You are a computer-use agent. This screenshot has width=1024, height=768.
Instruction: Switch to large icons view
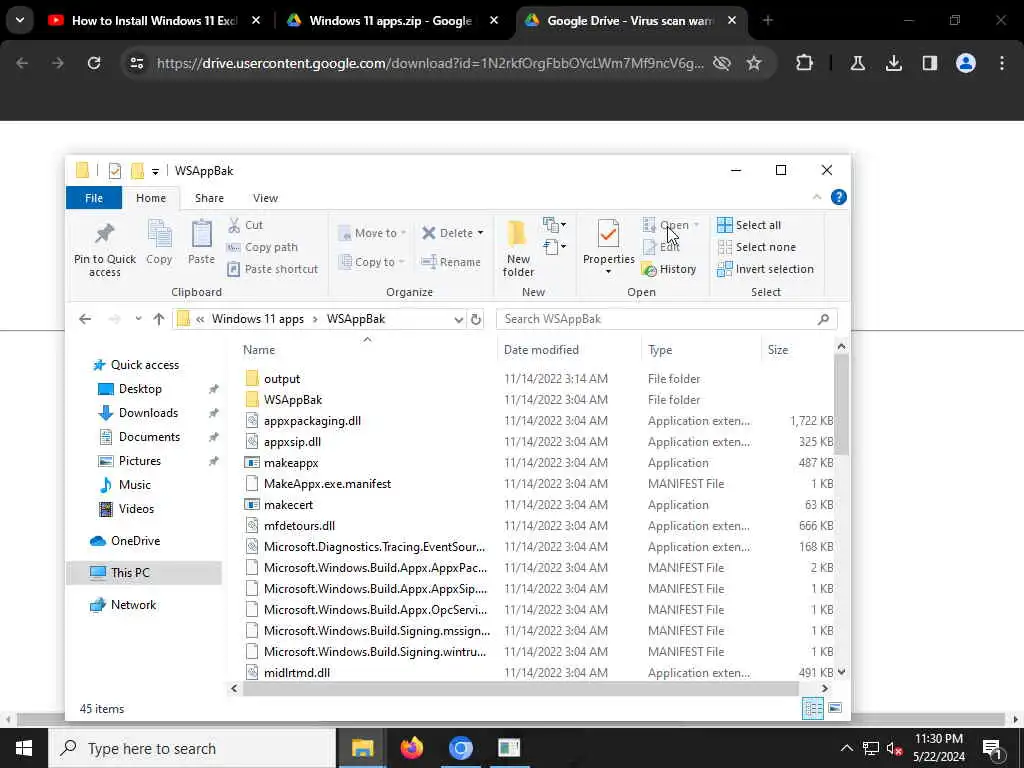click(835, 708)
